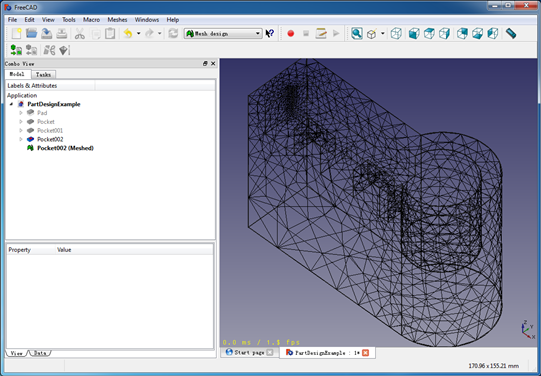Close the Combo View panel
The height and width of the screenshot is (376, 541).
[x=213, y=63]
